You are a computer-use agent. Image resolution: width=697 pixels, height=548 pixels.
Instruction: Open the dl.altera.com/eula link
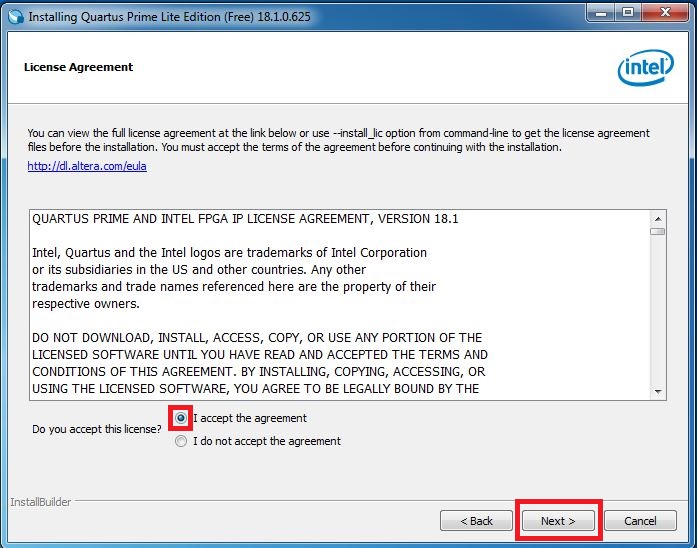click(87, 166)
